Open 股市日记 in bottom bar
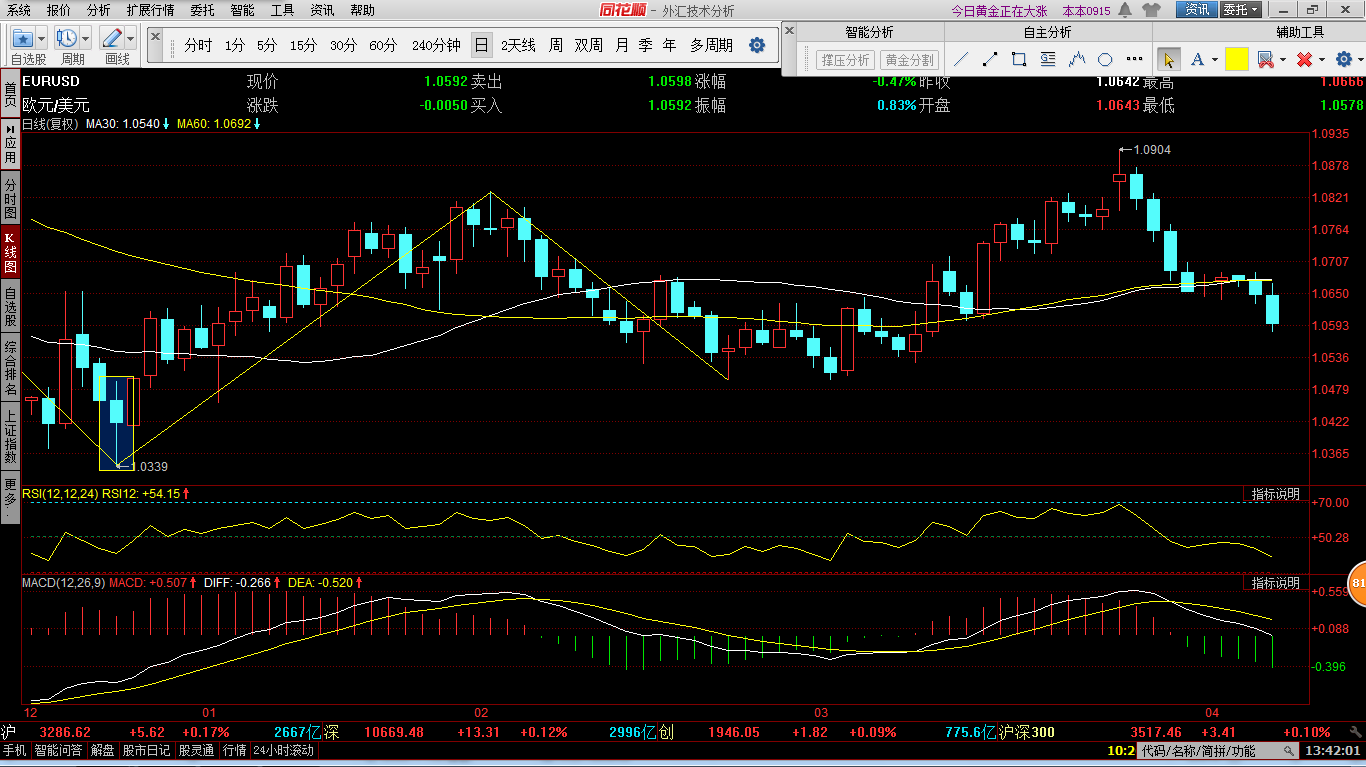The width and height of the screenshot is (1366, 767). [147, 750]
